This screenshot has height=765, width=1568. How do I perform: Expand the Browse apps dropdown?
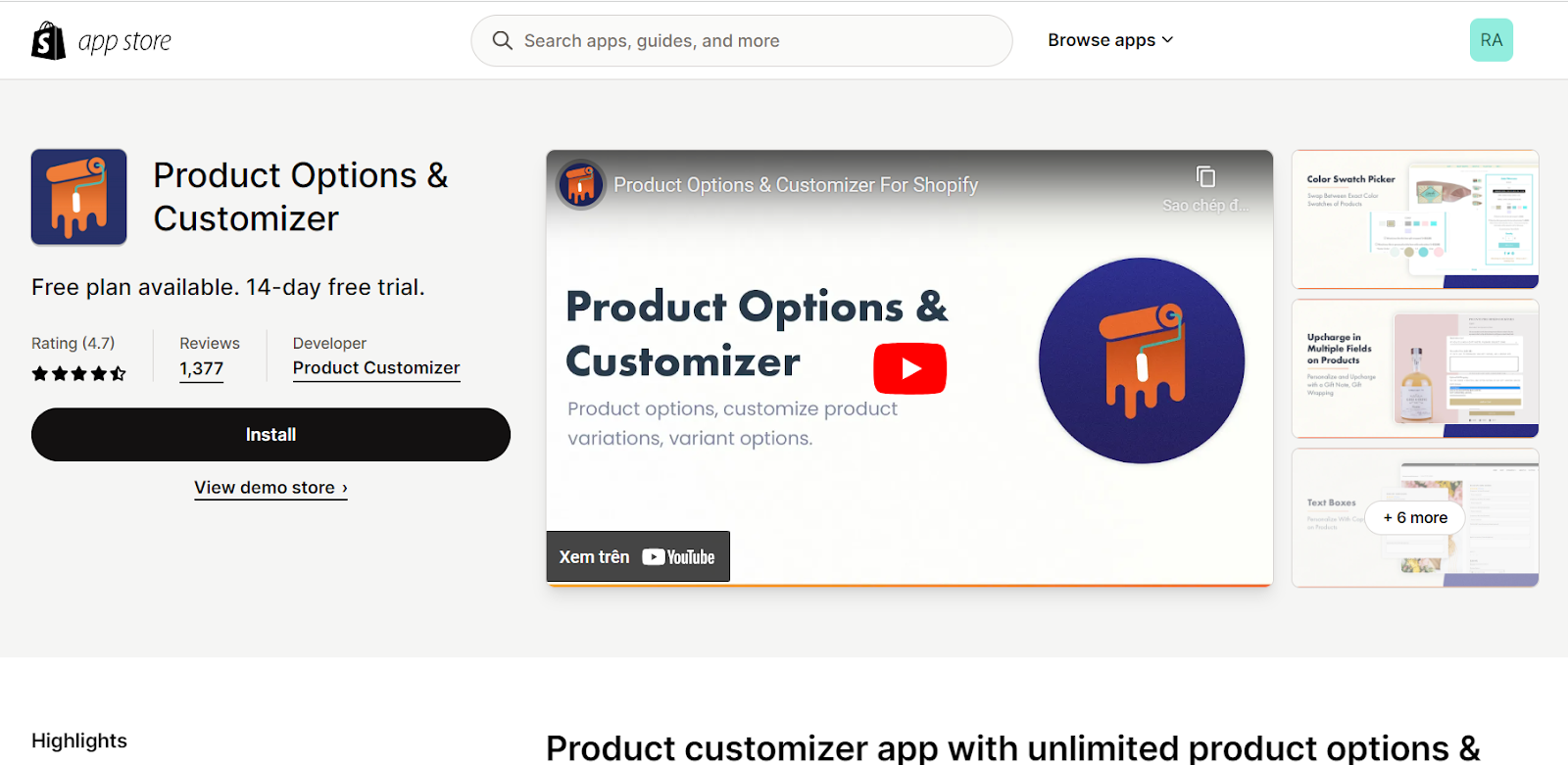1110,40
